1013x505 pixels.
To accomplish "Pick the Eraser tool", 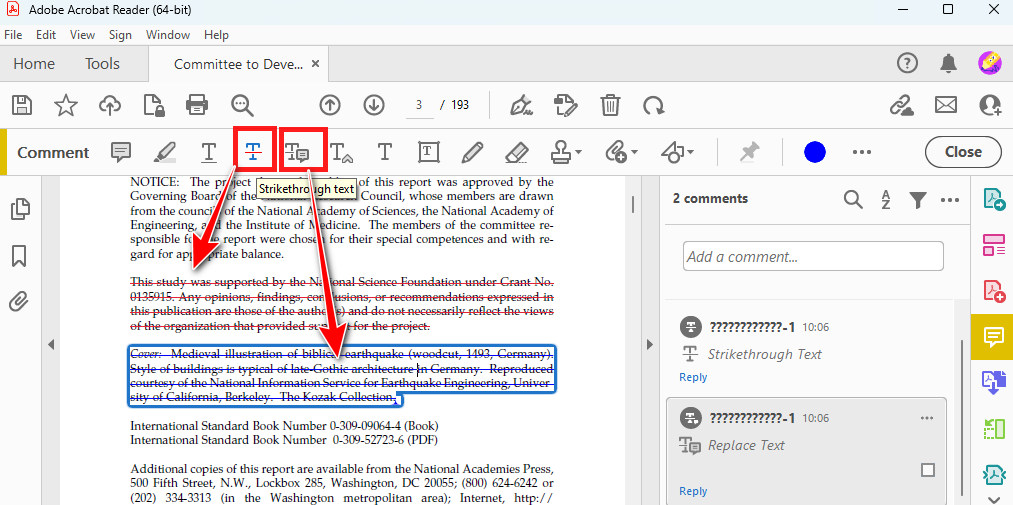I will 516,152.
